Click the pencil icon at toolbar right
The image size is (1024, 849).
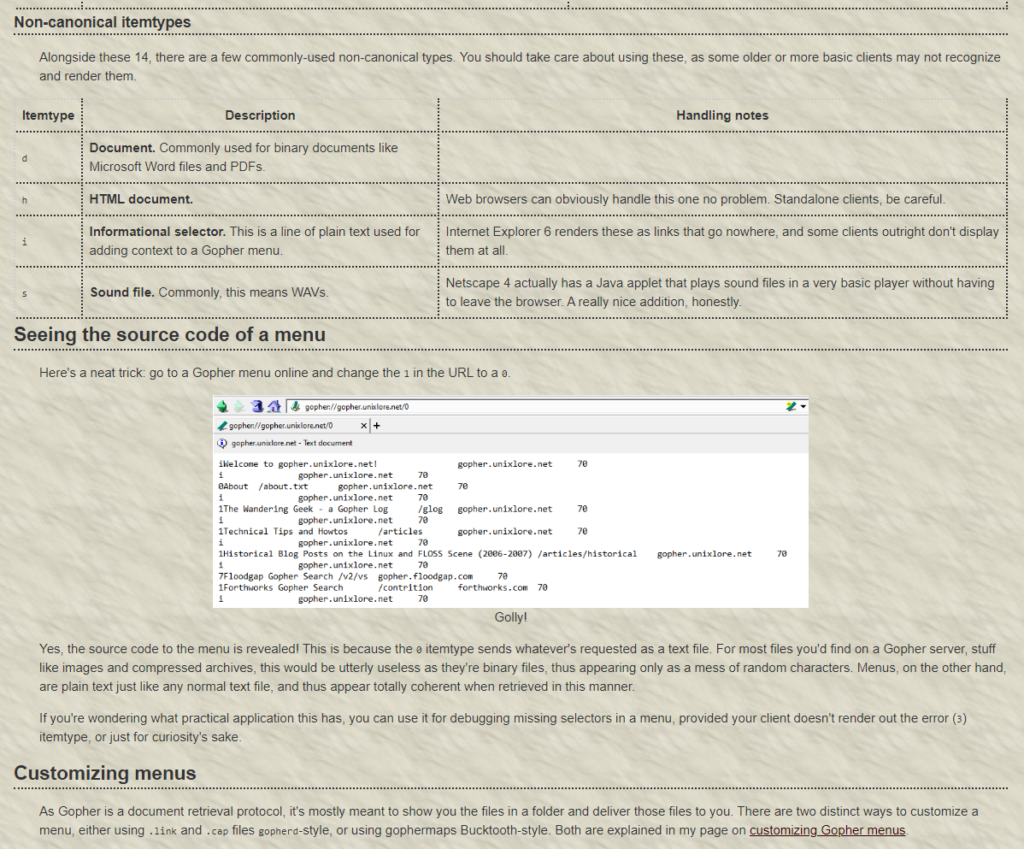pyautogui.click(x=790, y=407)
